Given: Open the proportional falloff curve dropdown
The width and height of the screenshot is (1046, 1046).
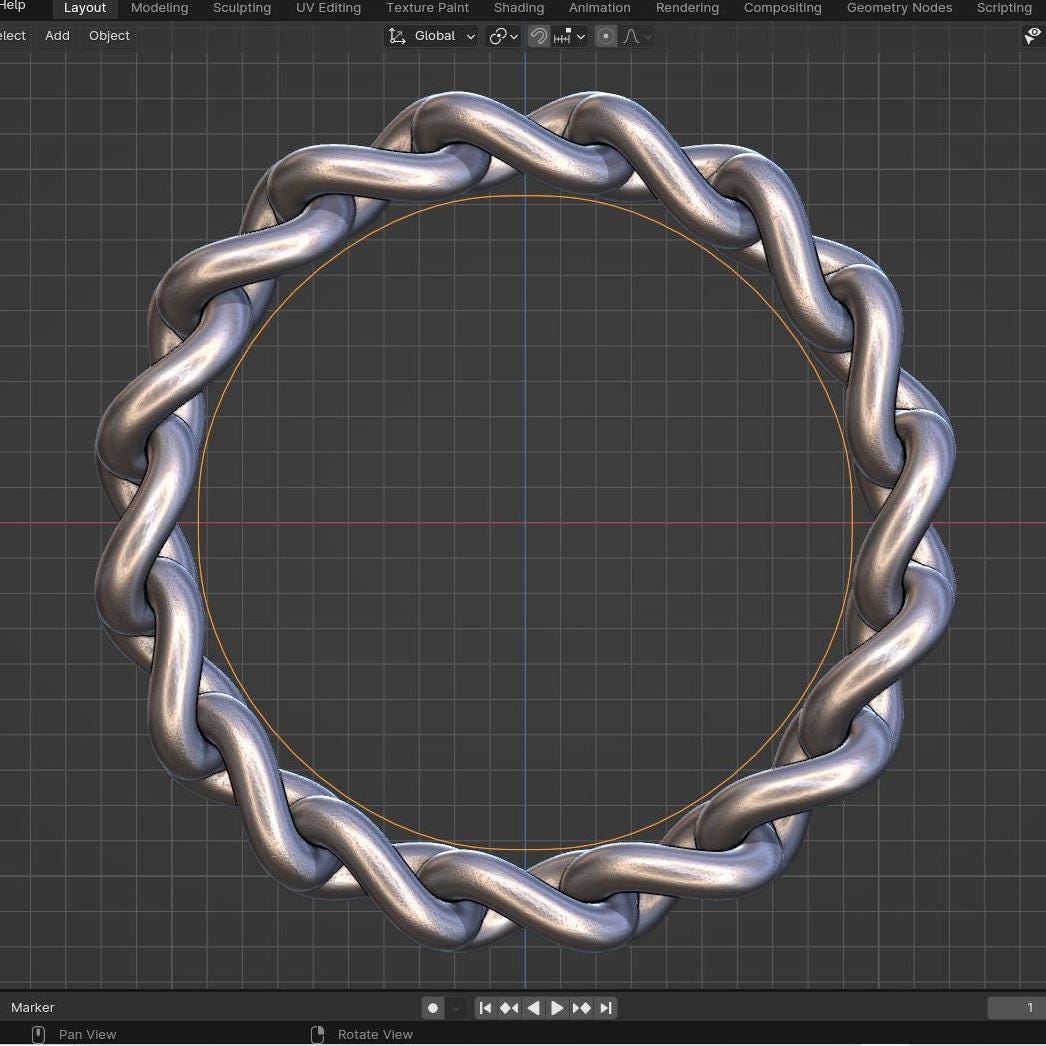Looking at the screenshot, I should click(x=637, y=36).
